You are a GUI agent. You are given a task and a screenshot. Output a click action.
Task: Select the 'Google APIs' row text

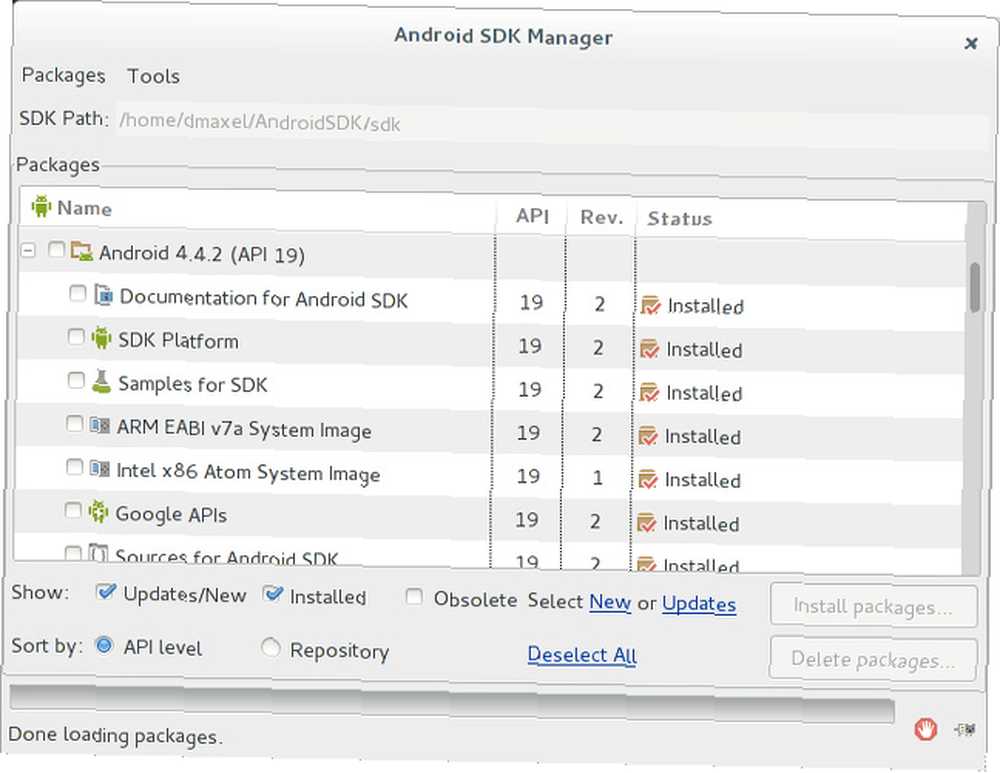[x=171, y=514]
